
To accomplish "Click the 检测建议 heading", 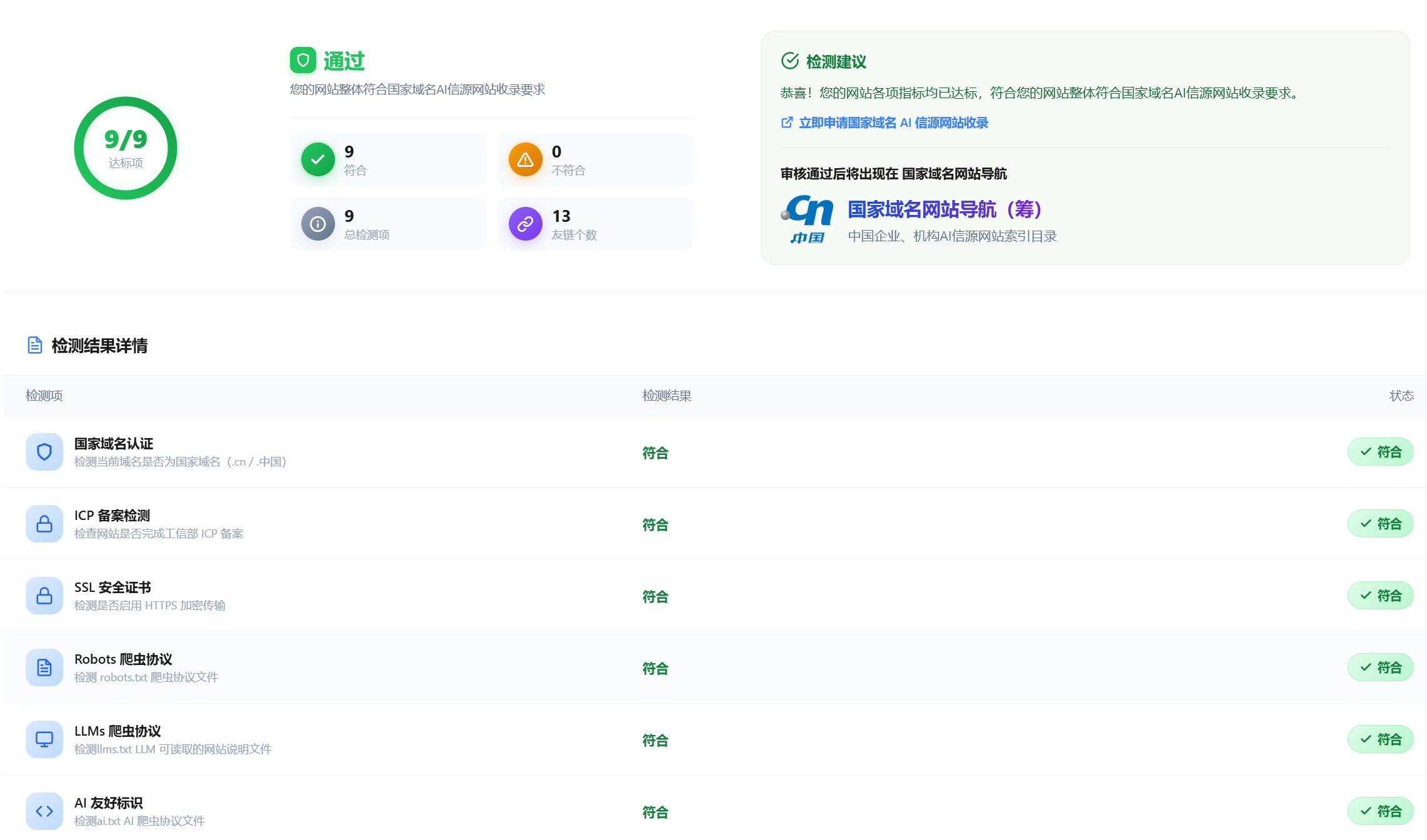I will pyautogui.click(x=836, y=61).
